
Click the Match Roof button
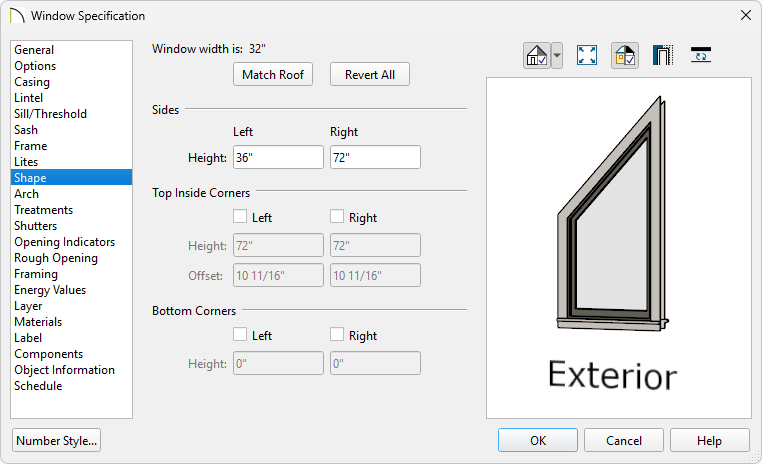[273, 74]
